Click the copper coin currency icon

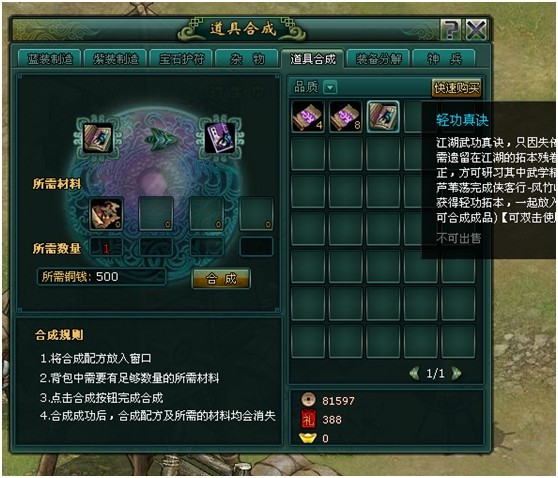point(308,400)
